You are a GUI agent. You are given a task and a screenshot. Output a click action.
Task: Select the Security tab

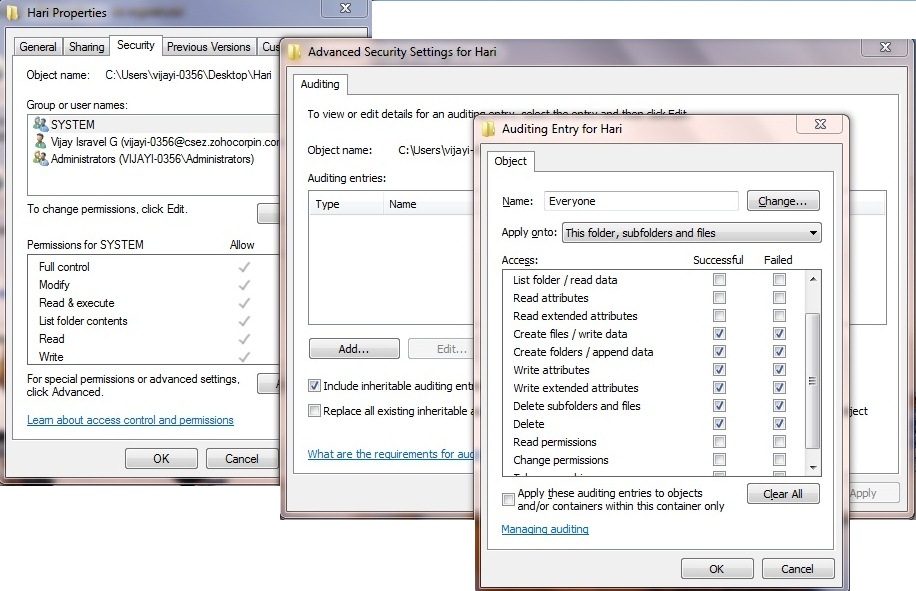tap(136, 45)
